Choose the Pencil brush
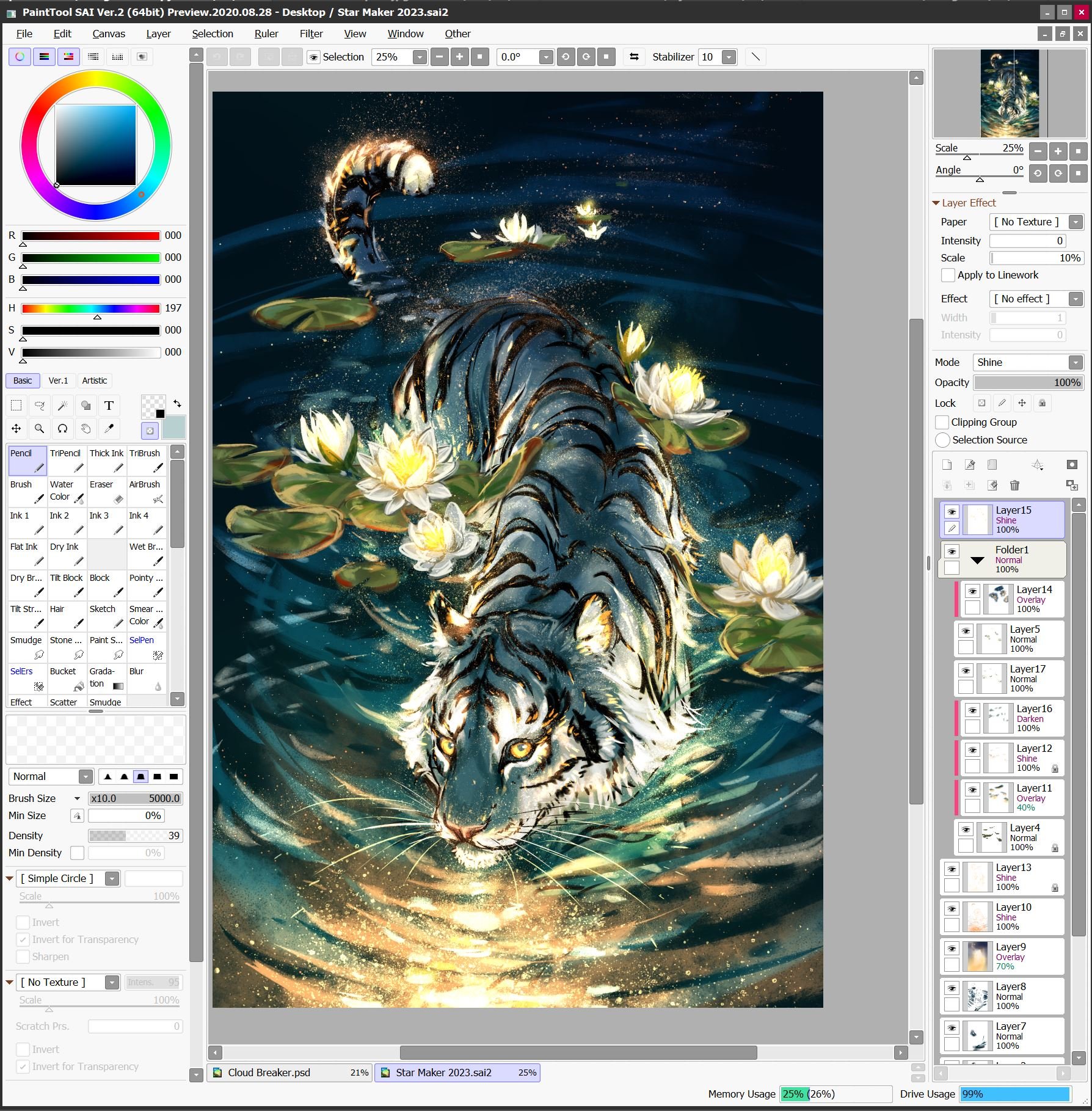1092x1111 pixels. coord(27,461)
